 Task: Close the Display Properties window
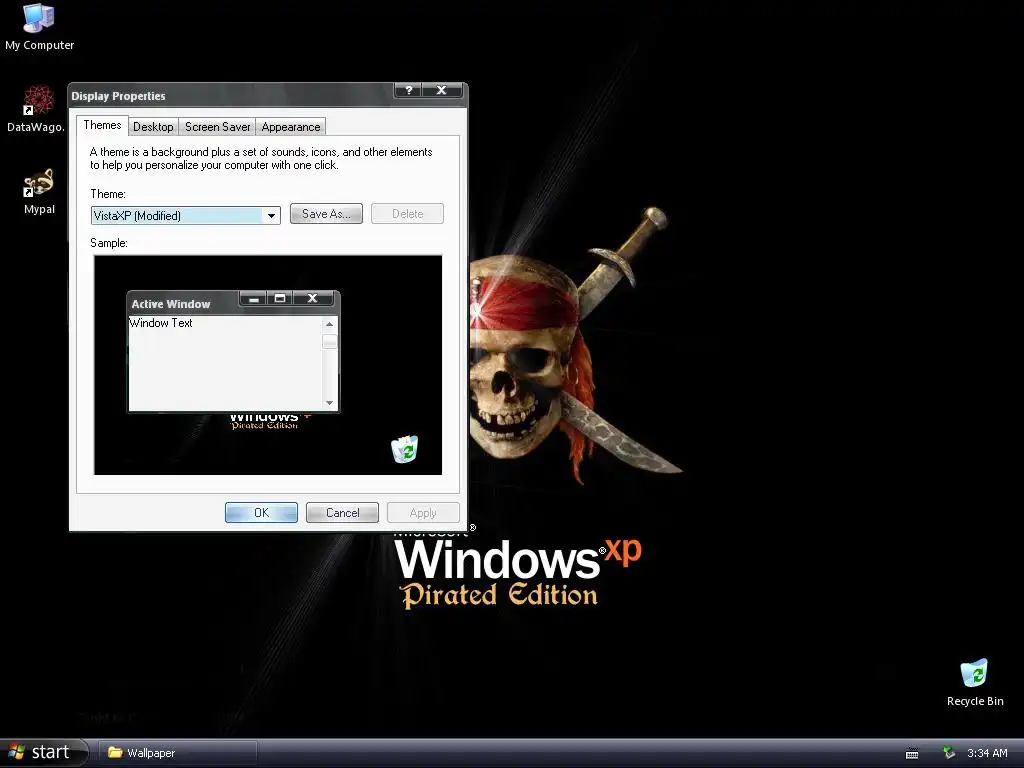tap(442, 90)
